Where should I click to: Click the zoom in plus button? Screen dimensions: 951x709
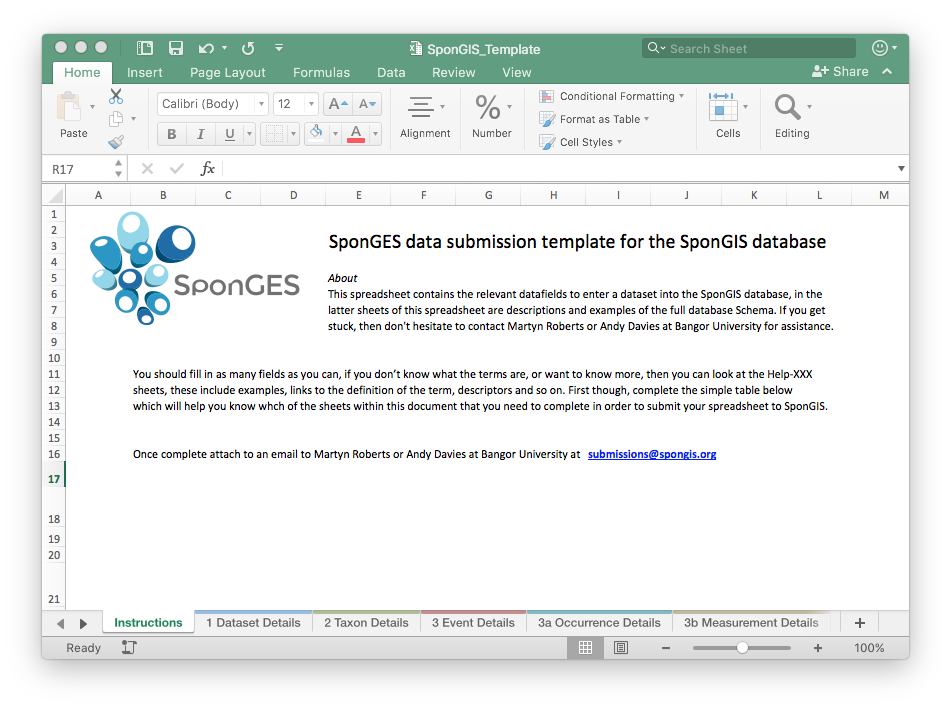[x=818, y=648]
